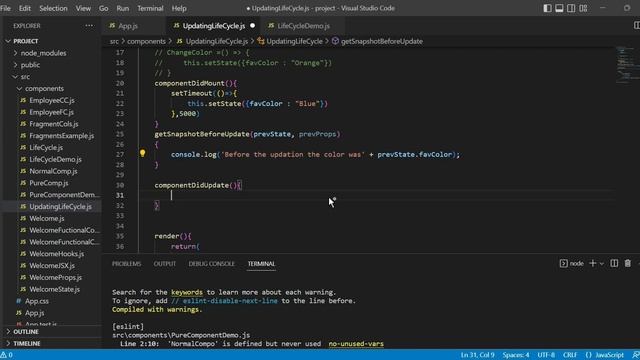Open Selection menu

pyautogui.click(x=53, y=8)
